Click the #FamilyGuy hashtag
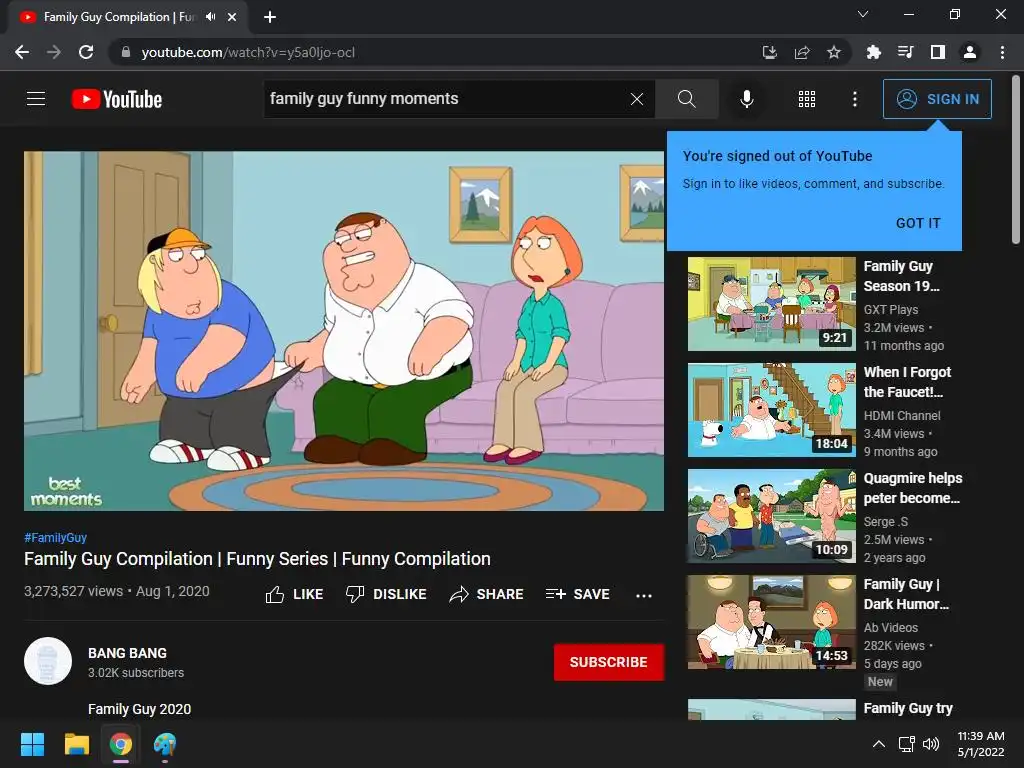 [x=56, y=537]
